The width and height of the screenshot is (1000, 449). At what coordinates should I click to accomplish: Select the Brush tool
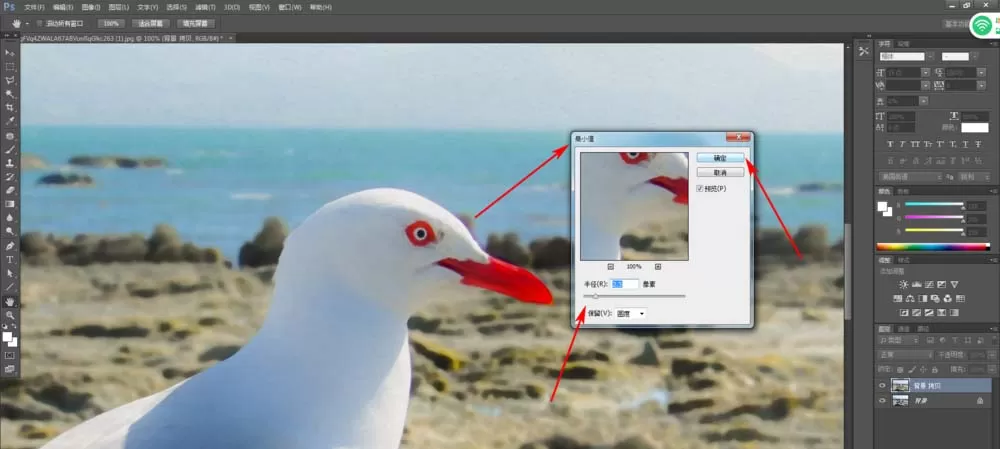10,150
